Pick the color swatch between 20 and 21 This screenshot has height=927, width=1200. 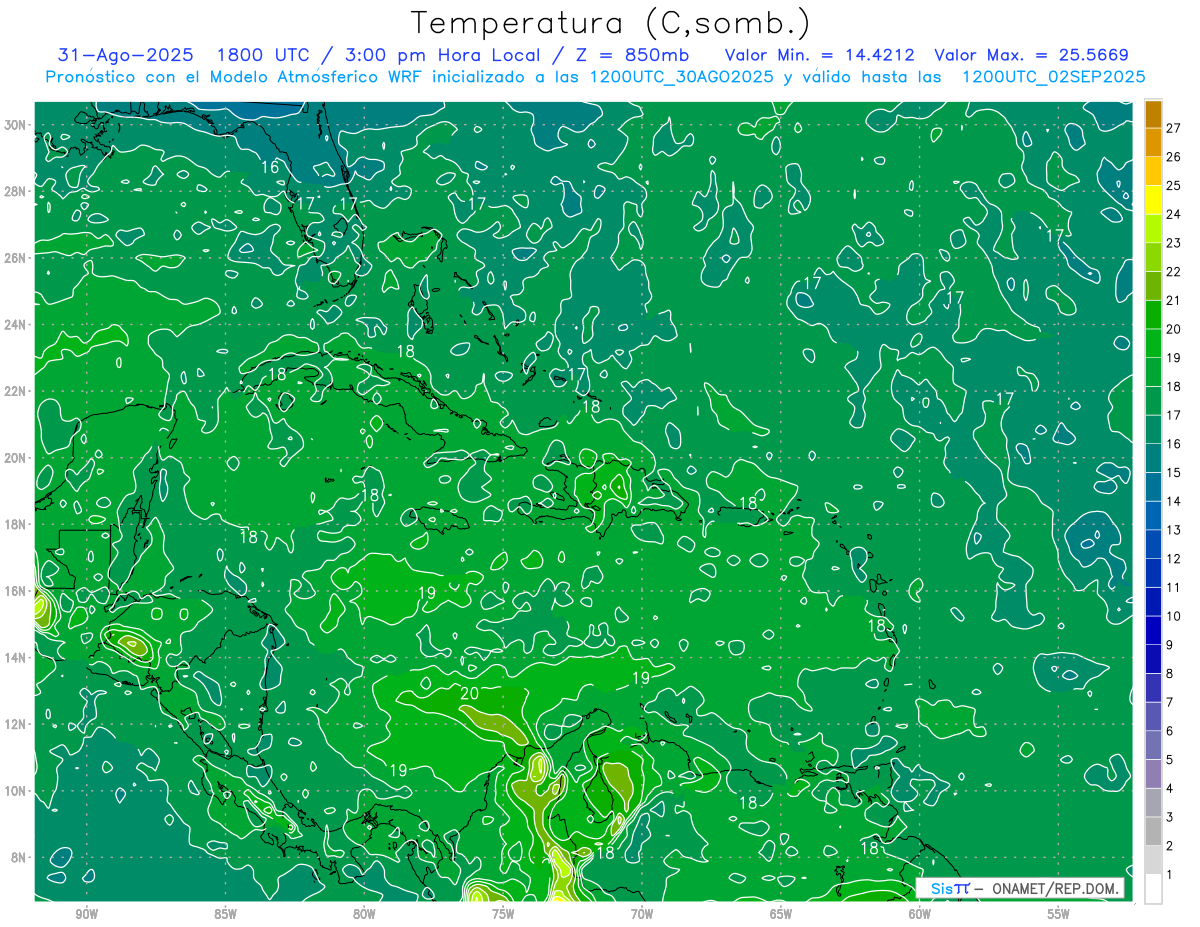pos(1153,315)
